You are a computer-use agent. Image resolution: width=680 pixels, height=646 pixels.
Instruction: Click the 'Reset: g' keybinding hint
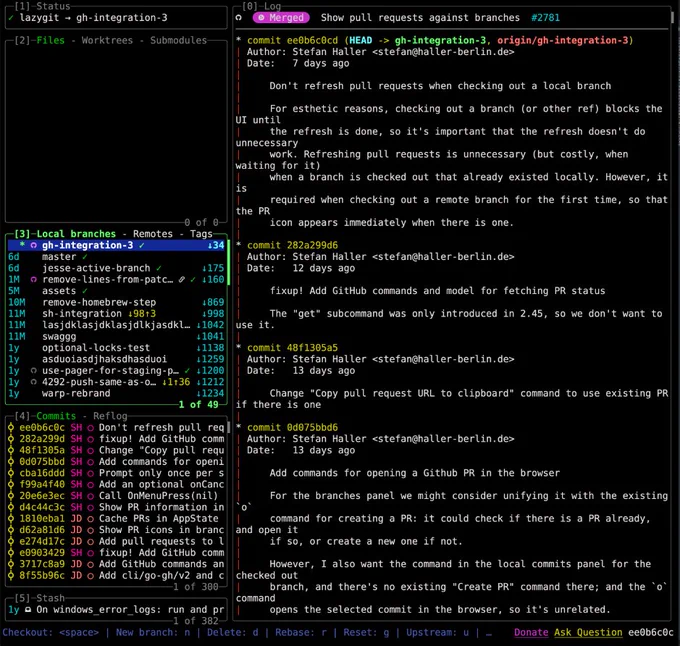(366, 633)
